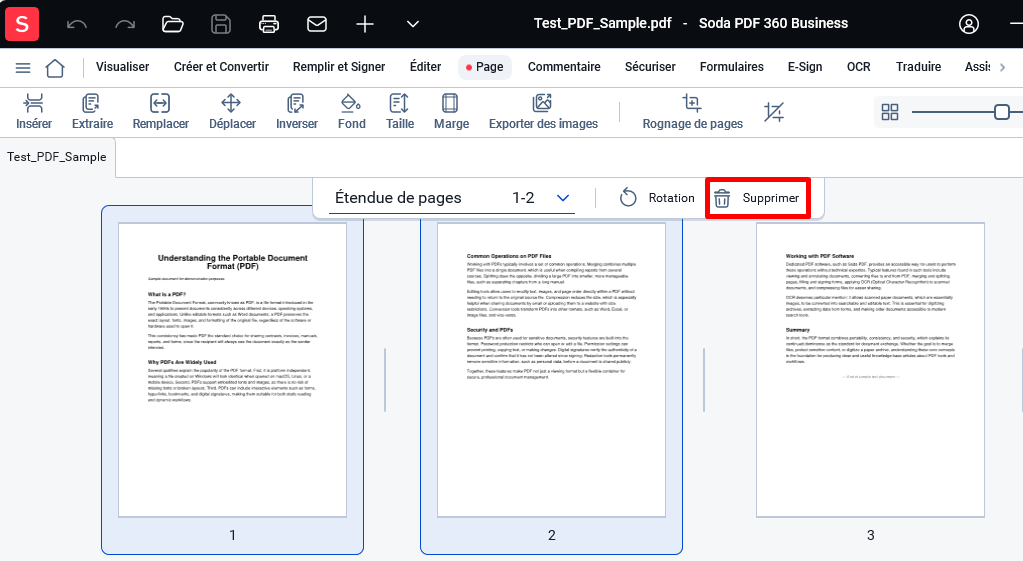This screenshot has height=561, width=1023.
Task: Click Rognage de pages crop tool
Action: pyautogui.click(x=692, y=112)
